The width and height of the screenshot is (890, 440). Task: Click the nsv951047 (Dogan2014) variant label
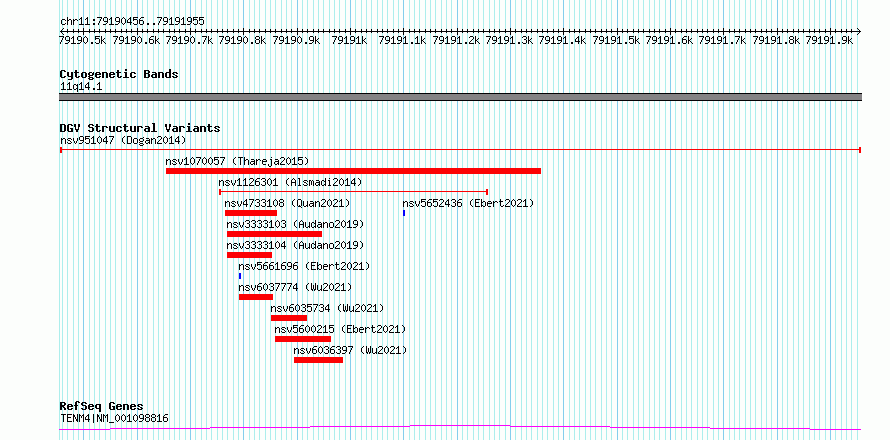[x=123, y=140]
